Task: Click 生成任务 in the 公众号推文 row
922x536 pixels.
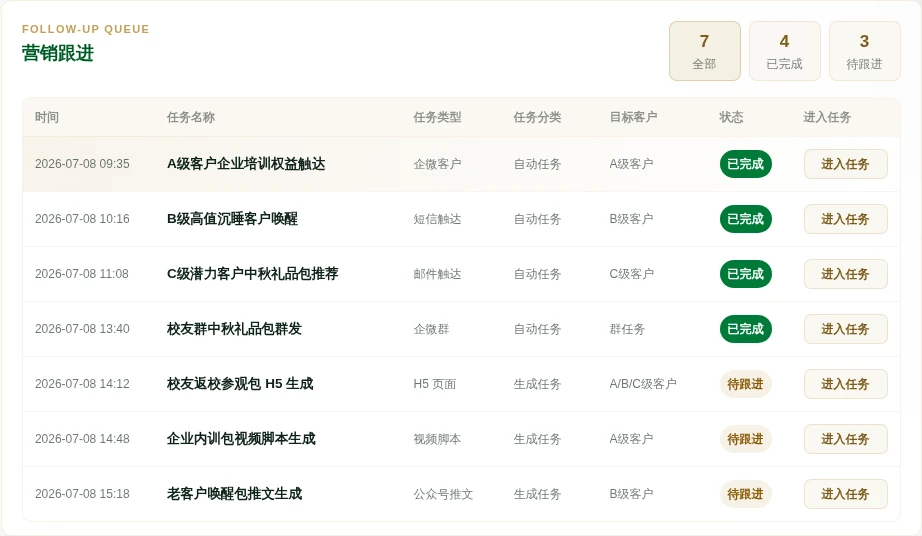Action: point(537,494)
